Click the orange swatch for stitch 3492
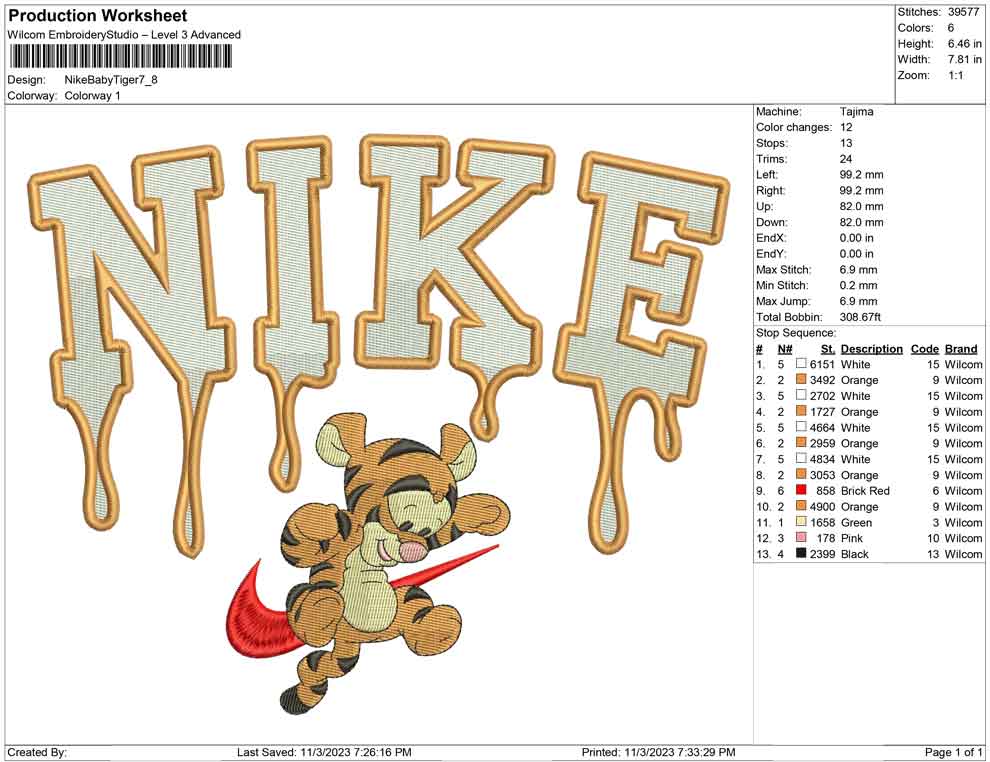 [801, 379]
